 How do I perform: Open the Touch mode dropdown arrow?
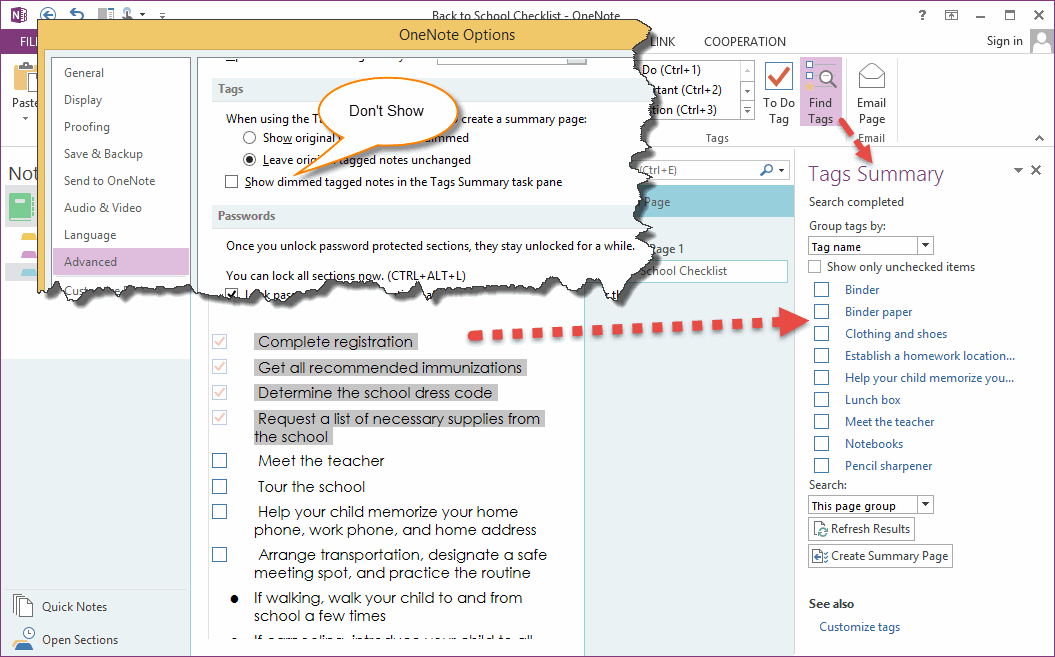143,14
